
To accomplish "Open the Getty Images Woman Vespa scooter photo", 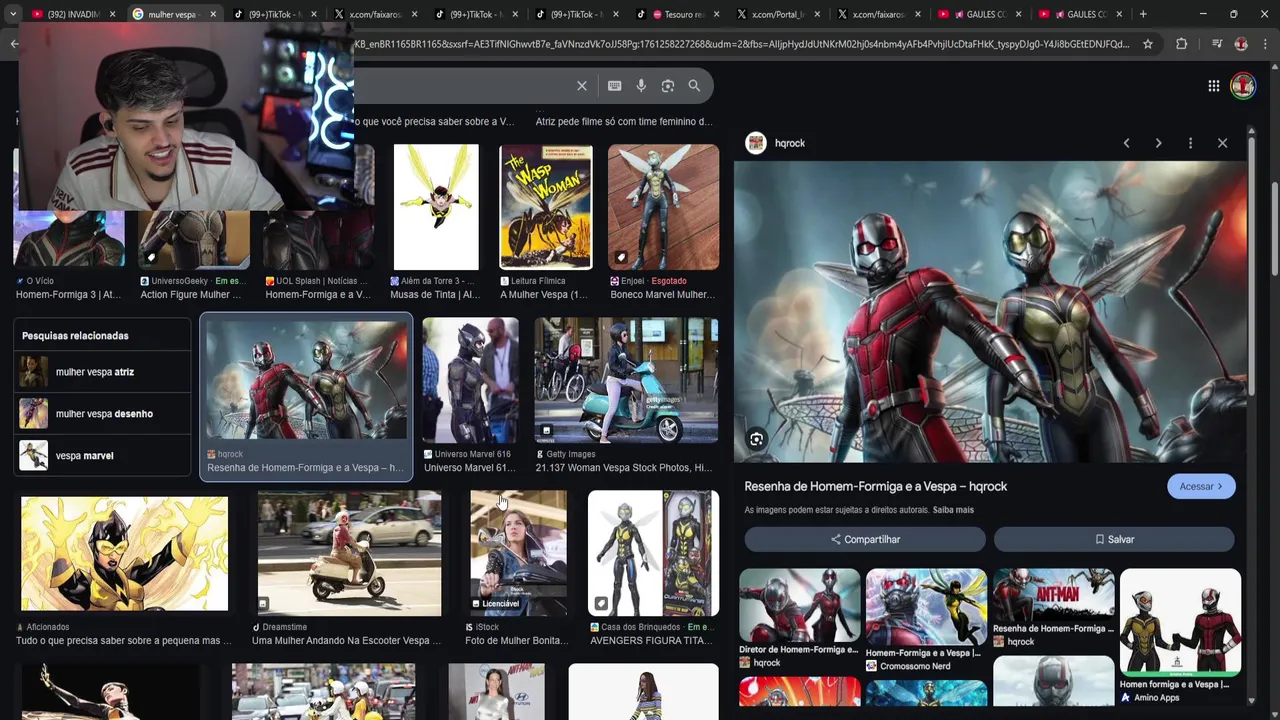I will [626, 380].
